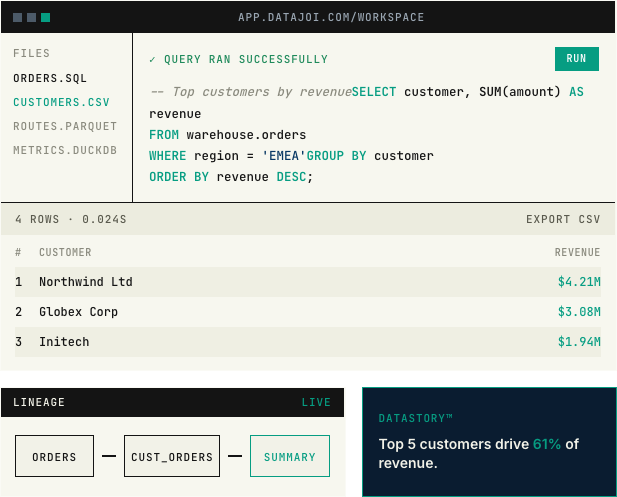
Task: Click the app.datajoi.com/workspace address text
Action: [331, 17]
